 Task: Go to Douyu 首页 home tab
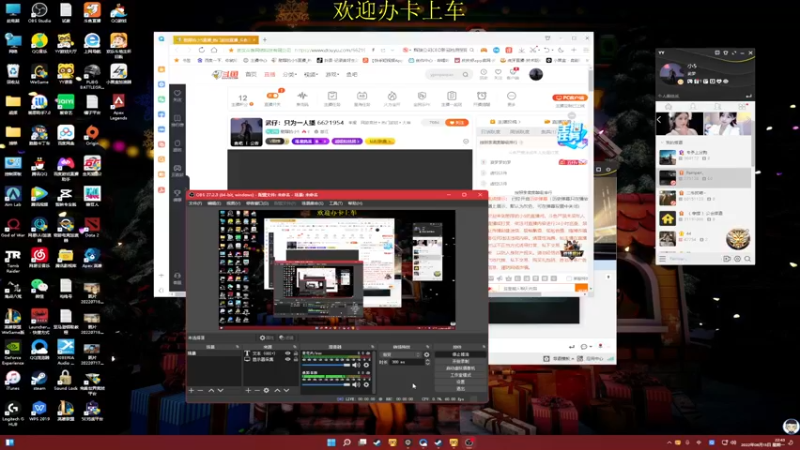(x=251, y=74)
